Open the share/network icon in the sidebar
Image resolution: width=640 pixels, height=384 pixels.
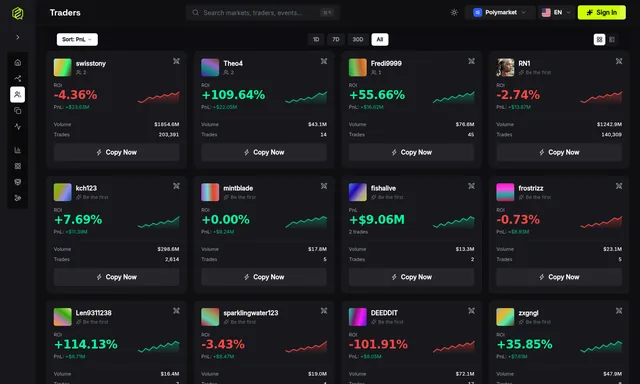pyautogui.click(x=18, y=78)
